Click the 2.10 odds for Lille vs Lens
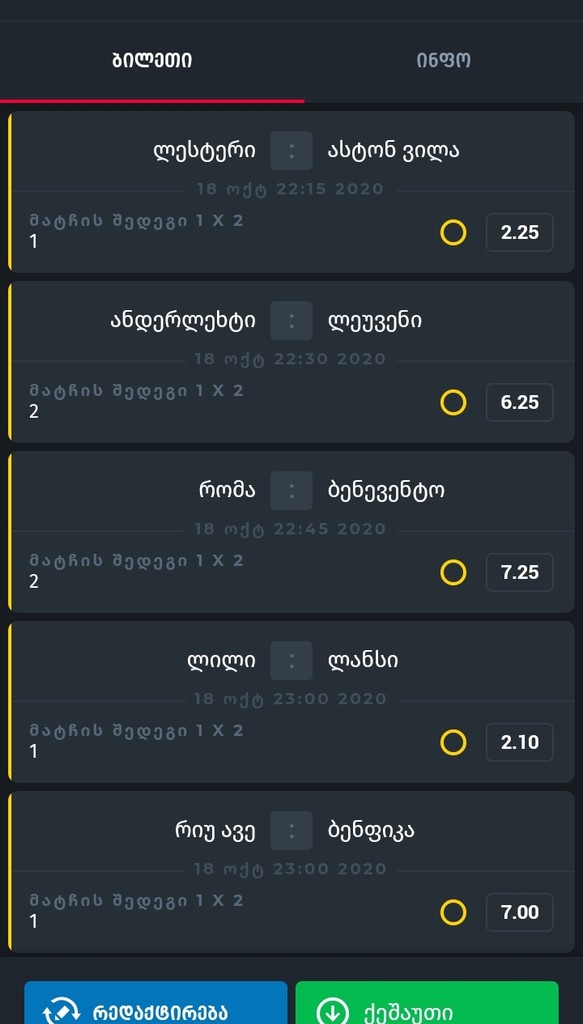The height and width of the screenshot is (1024, 583). (x=519, y=742)
